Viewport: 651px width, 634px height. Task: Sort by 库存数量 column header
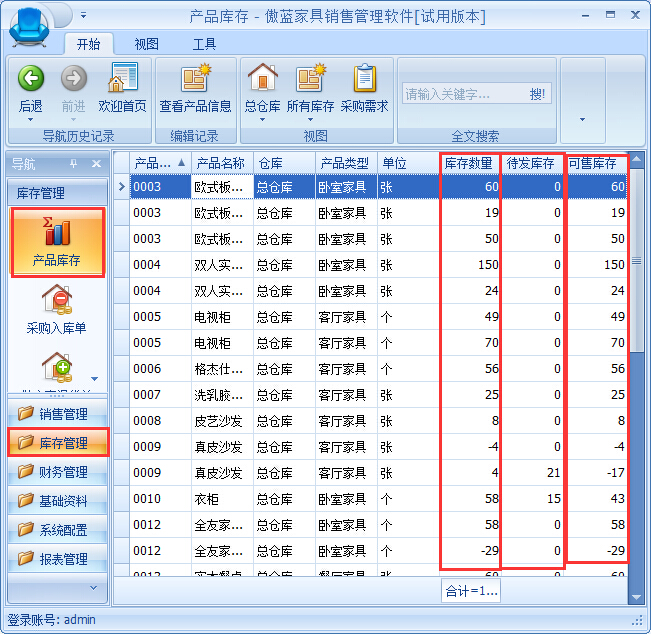468,163
